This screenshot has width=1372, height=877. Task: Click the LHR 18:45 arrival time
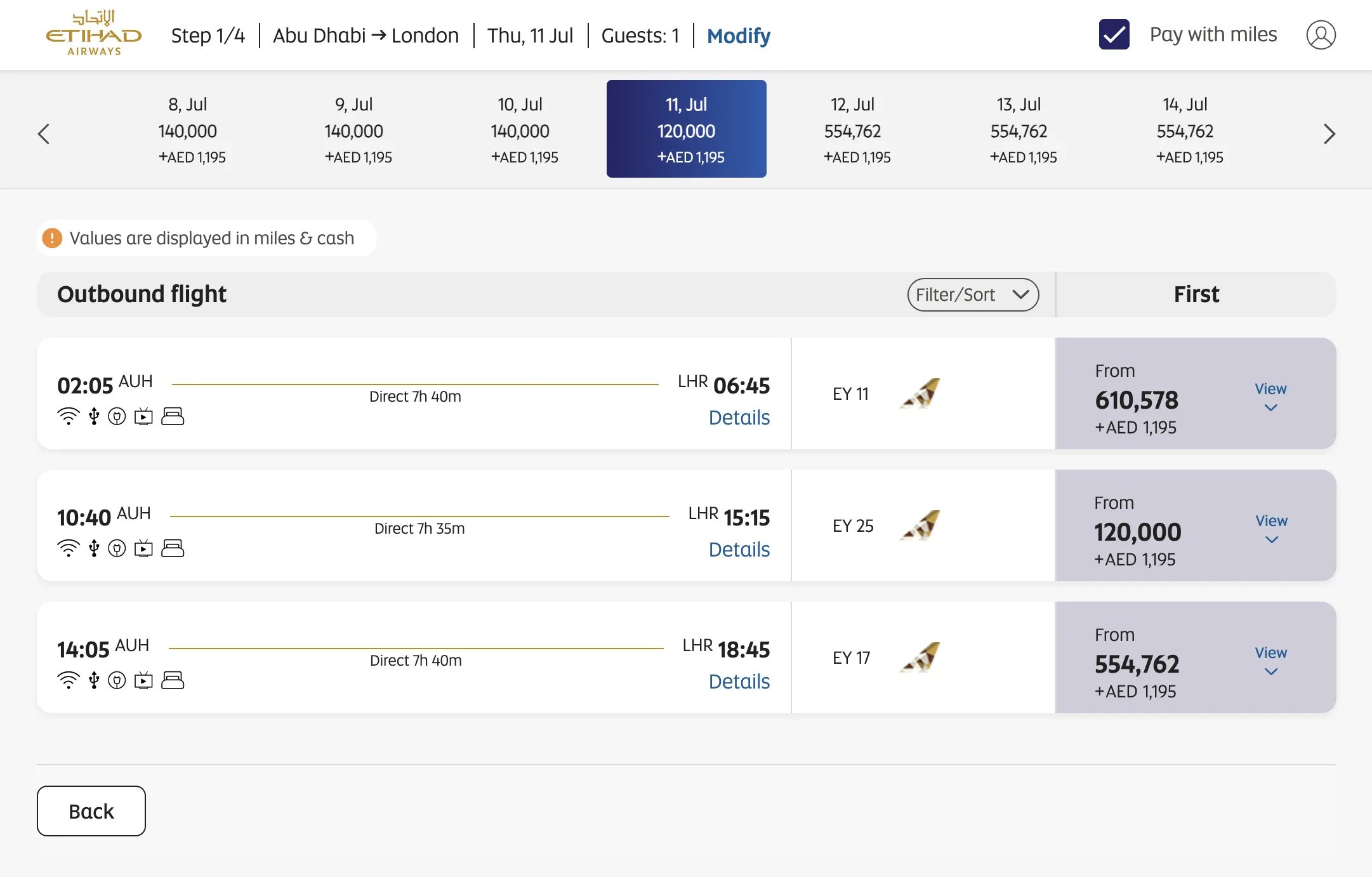tap(726, 649)
